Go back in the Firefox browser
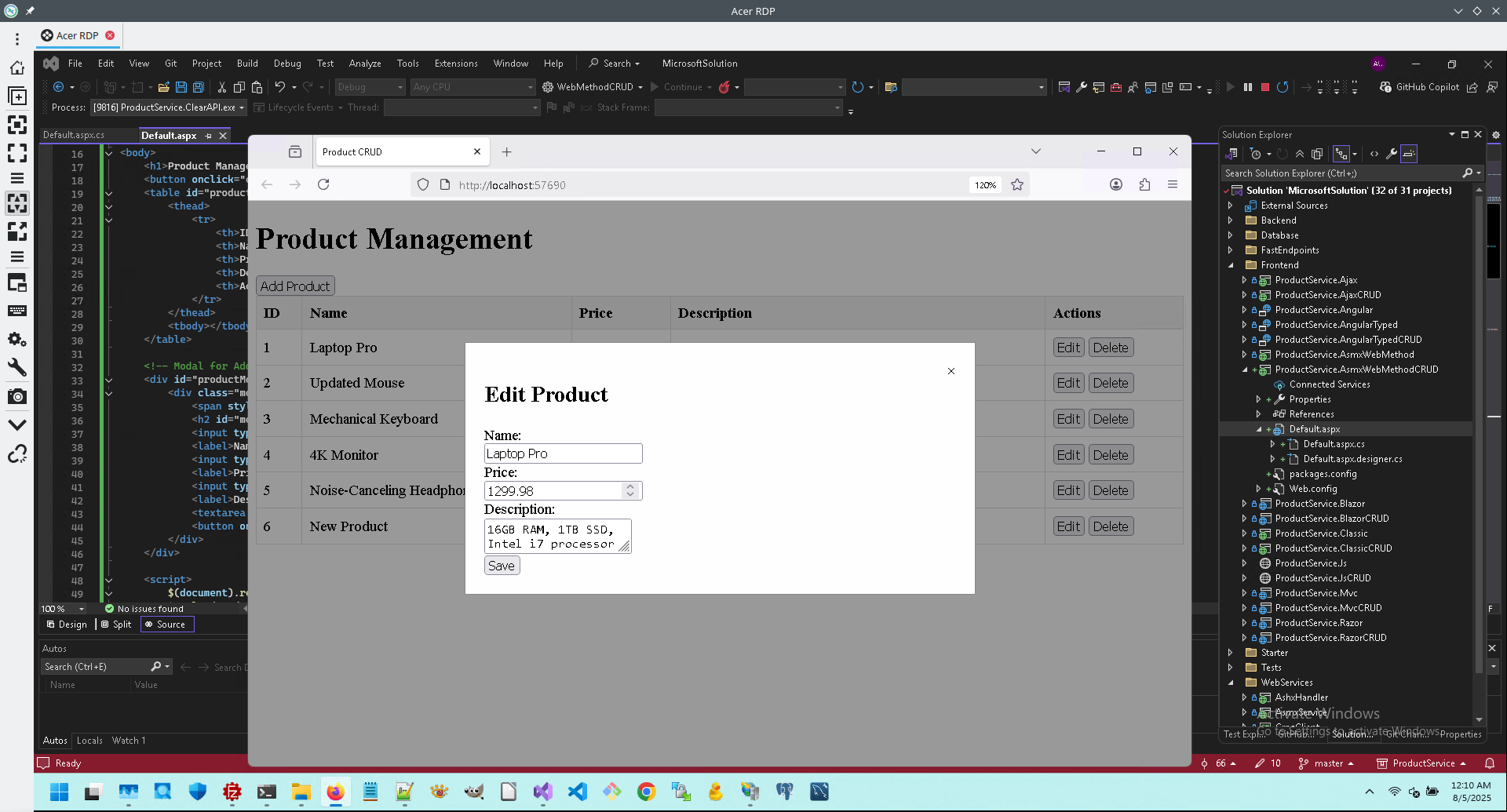This screenshot has width=1507, height=812. click(267, 184)
